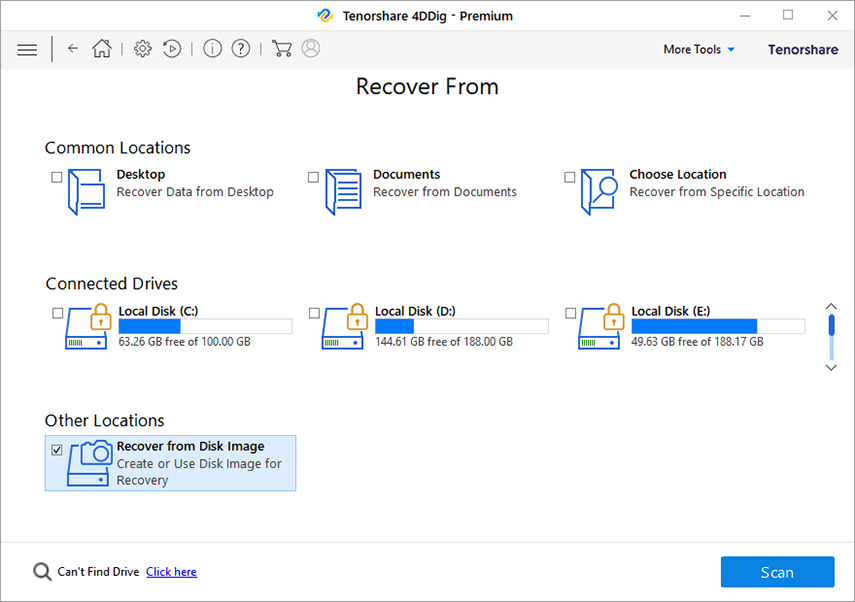Image resolution: width=855 pixels, height=602 pixels.
Task: Click the Desktop location title
Action: 141,174
